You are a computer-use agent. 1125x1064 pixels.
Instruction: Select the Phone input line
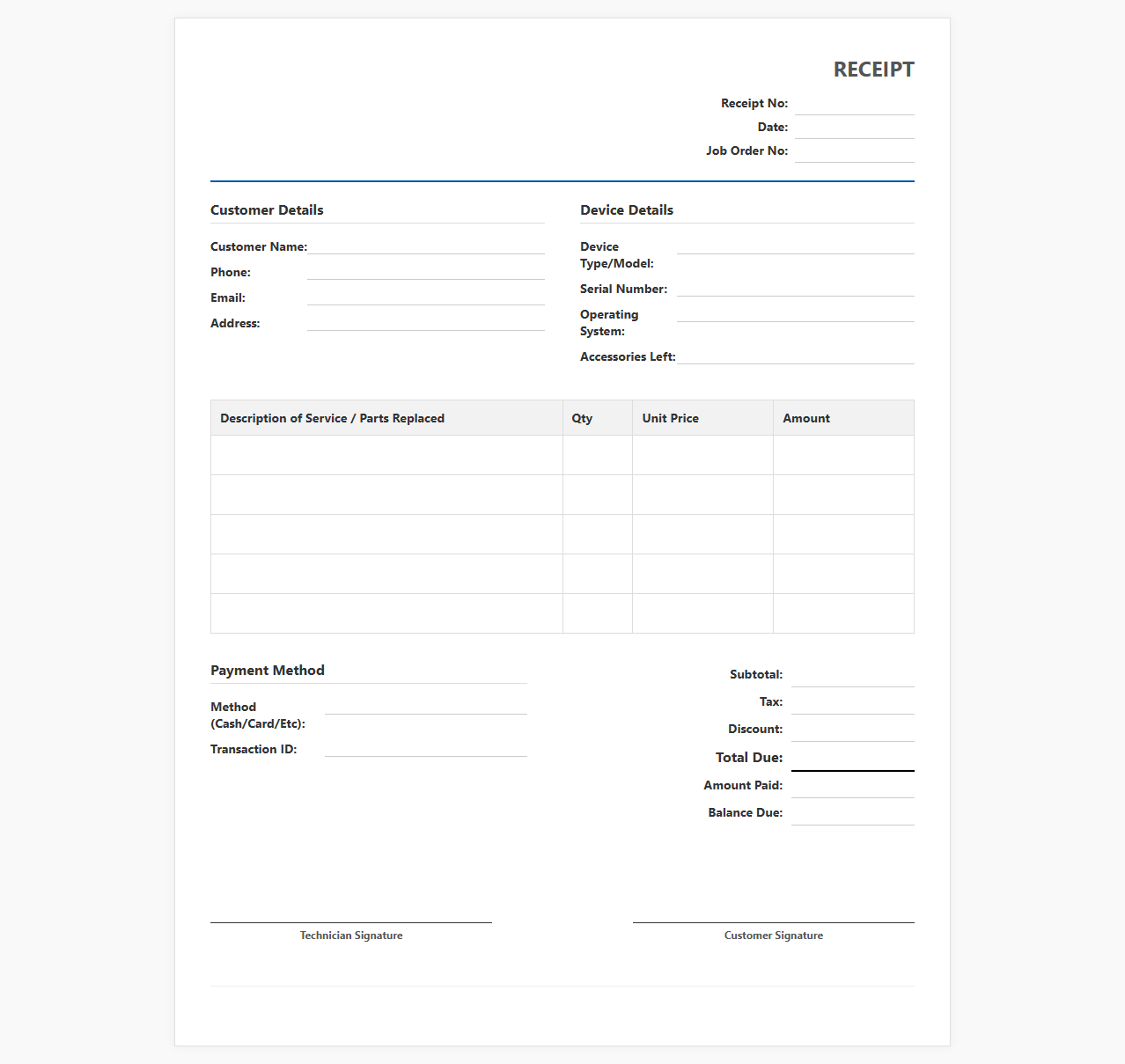click(x=426, y=271)
